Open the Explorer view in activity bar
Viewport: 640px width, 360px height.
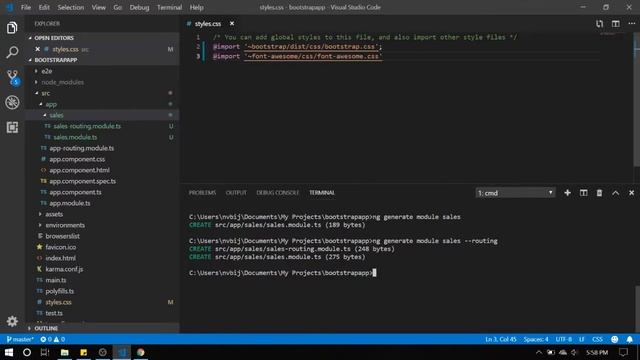(x=12, y=28)
